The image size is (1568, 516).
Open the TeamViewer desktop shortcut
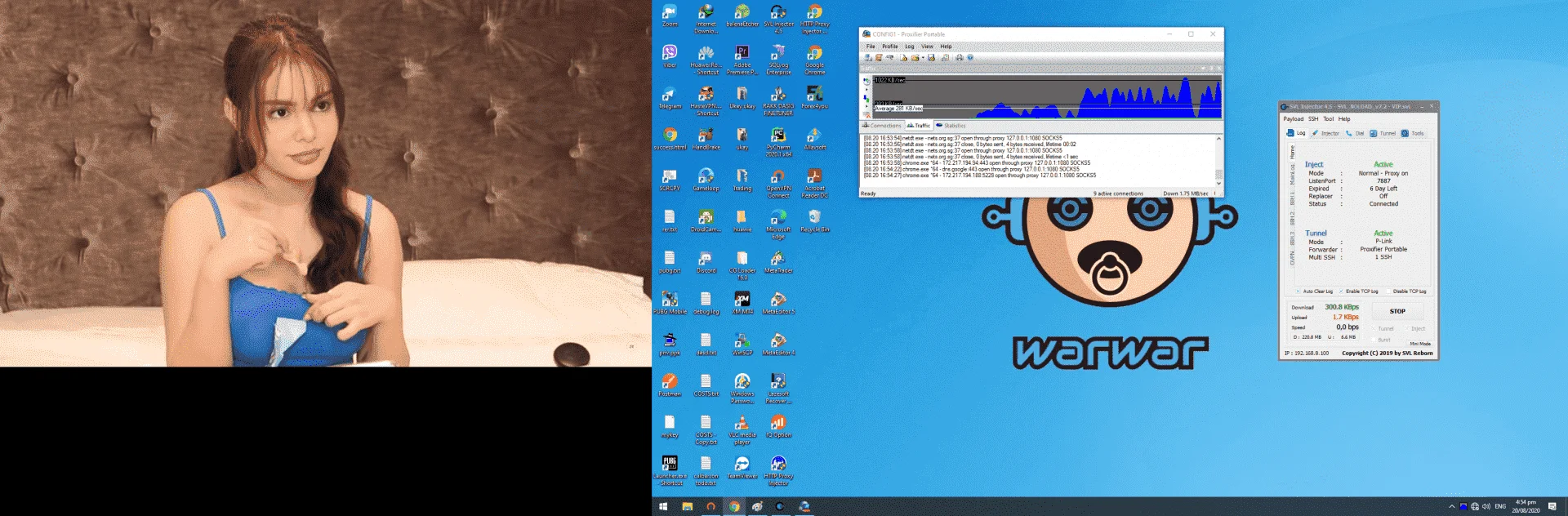click(x=742, y=468)
